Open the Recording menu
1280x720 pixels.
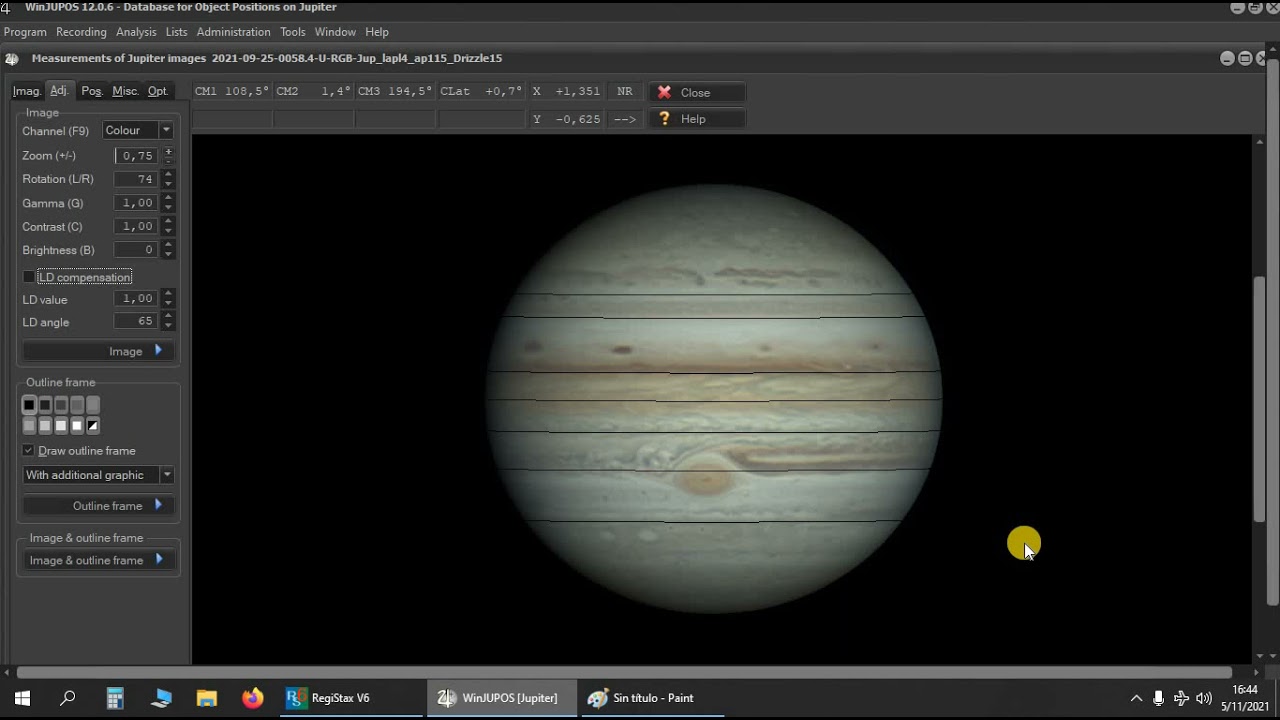click(x=81, y=32)
